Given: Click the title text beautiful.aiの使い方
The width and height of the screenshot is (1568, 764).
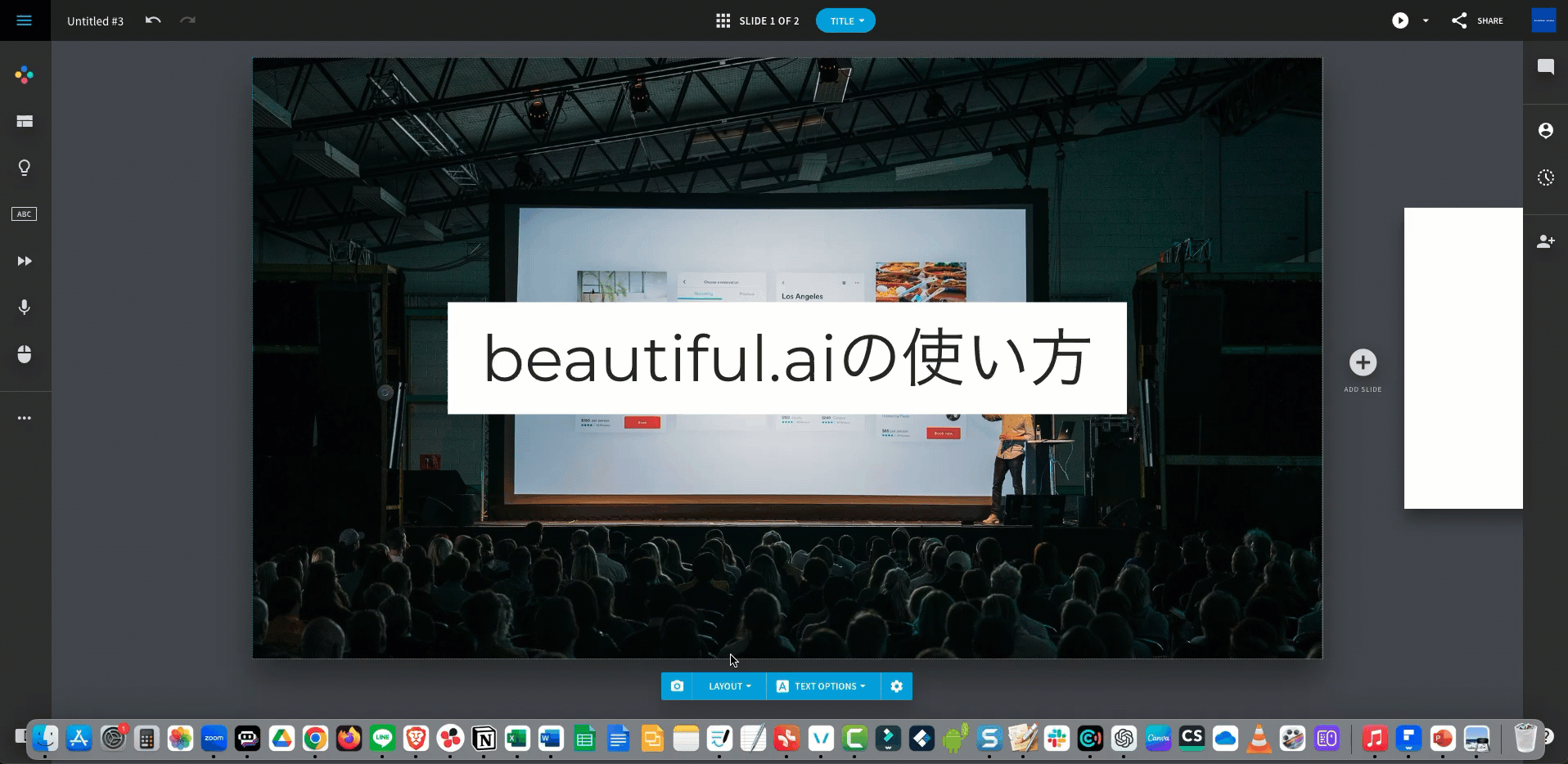Looking at the screenshot, I should (786, 358).
